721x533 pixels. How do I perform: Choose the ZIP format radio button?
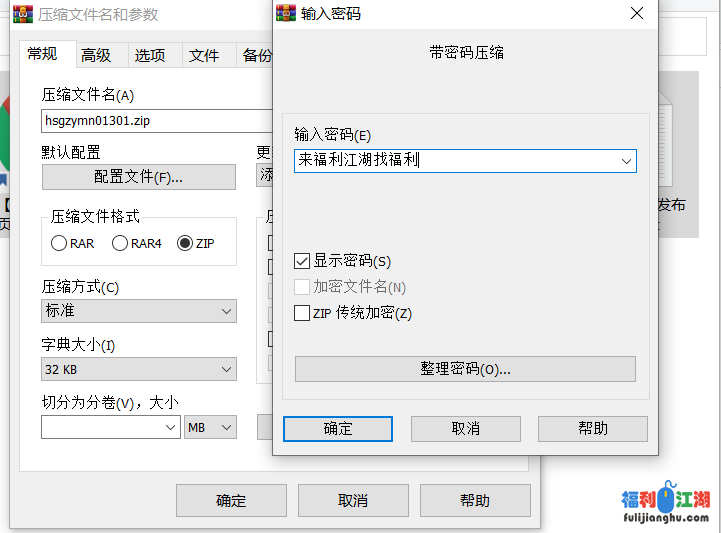pos(185,243)
